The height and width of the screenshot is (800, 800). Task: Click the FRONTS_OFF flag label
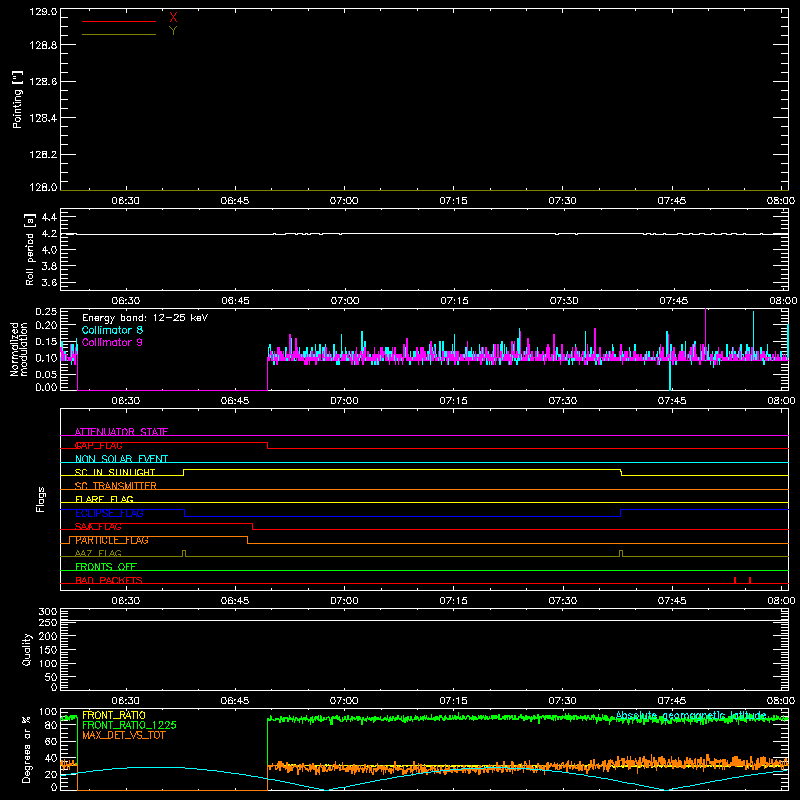[x=106, y=567]
